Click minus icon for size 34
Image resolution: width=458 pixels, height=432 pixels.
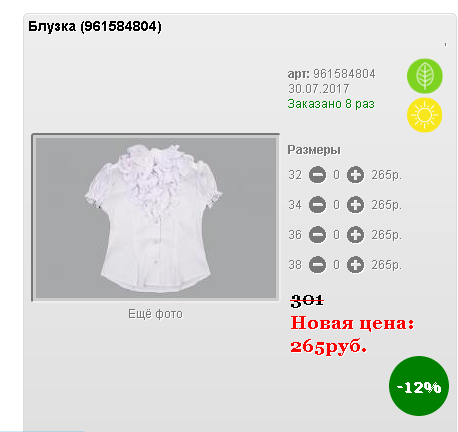317,205
